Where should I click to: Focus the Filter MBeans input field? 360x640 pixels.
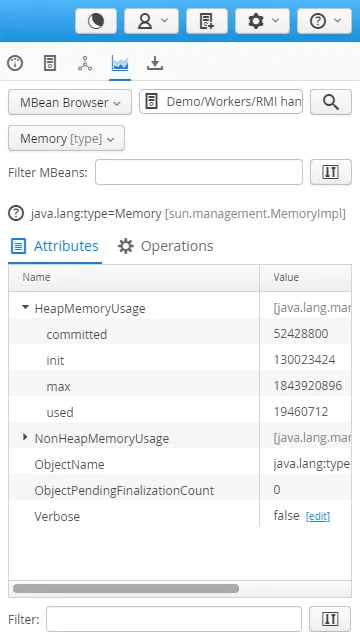click(x=199, y=172)
